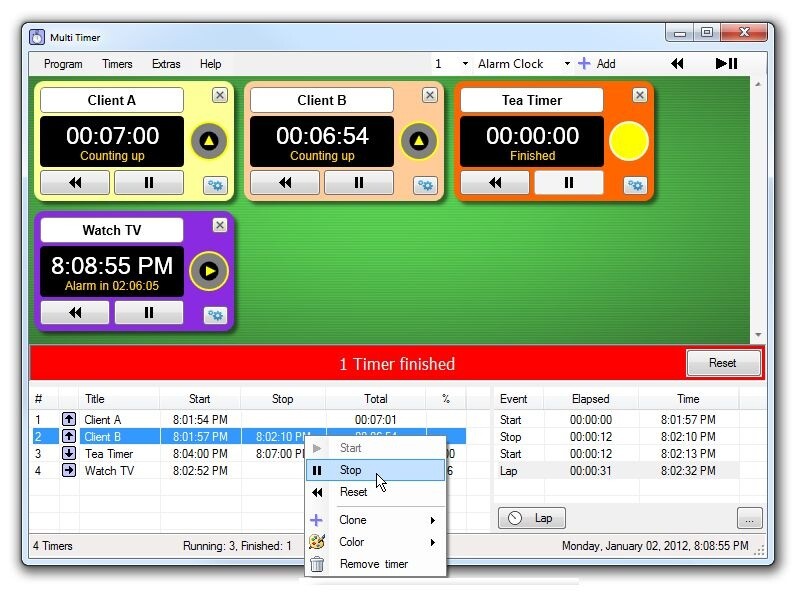
Task: Open settings gear on the Tea Timer
Action: pyautogui.click(x=635, y=185)
